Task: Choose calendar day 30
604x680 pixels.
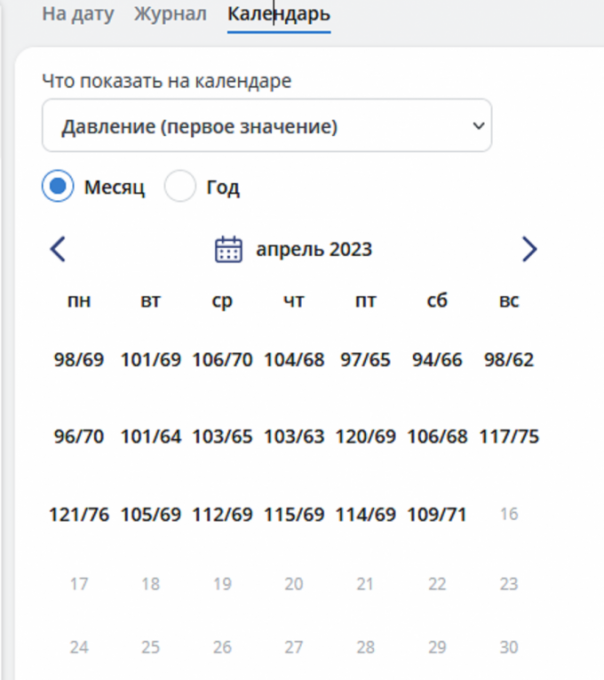Action: [509, 647]
